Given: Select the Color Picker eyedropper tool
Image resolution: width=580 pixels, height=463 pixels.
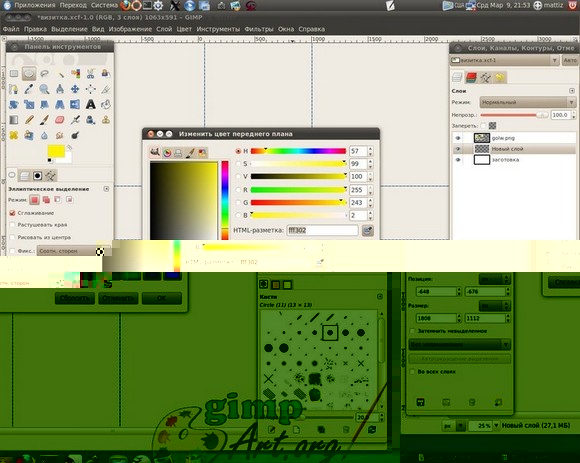Looking at the screenshot, I should click(29, 89).
